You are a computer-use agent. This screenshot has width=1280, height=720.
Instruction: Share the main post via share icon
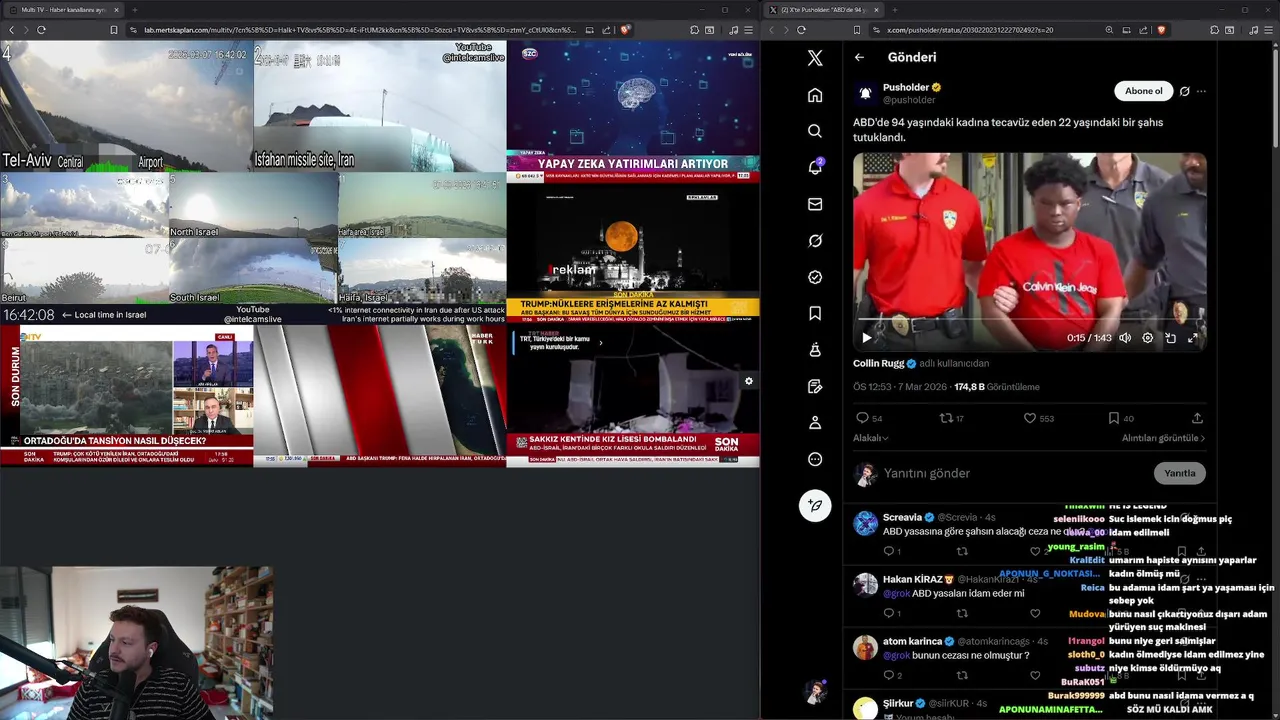1197,418
